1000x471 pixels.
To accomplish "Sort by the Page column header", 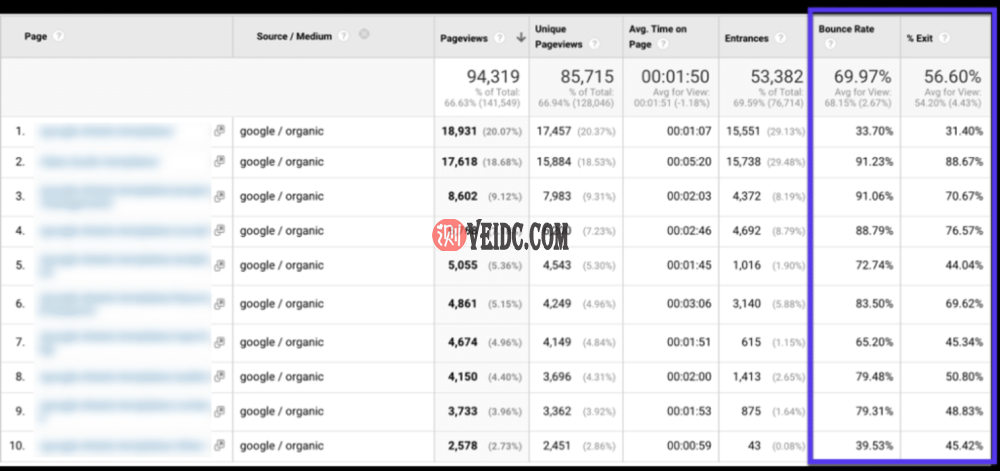I will pos(36,36).
